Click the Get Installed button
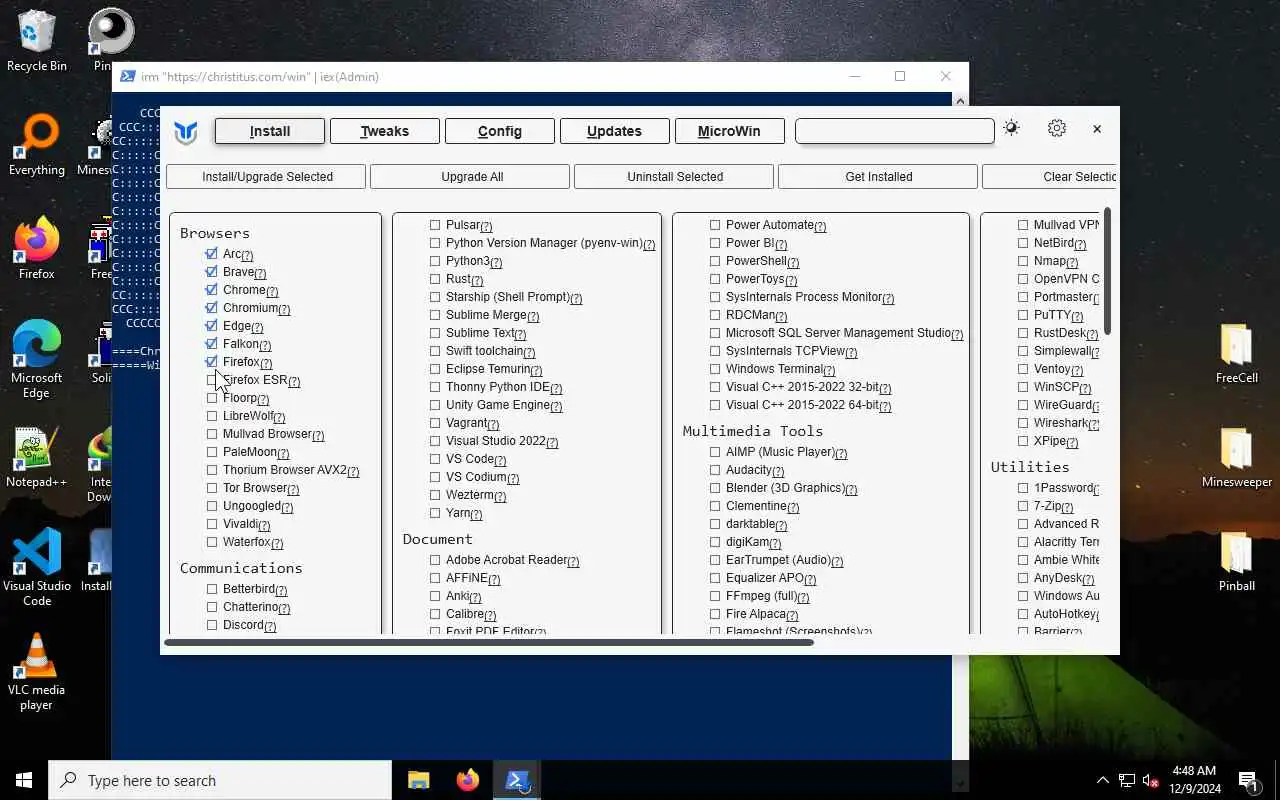The width and height of the screenshot is (1280, 800). click(x=879, y=177)
